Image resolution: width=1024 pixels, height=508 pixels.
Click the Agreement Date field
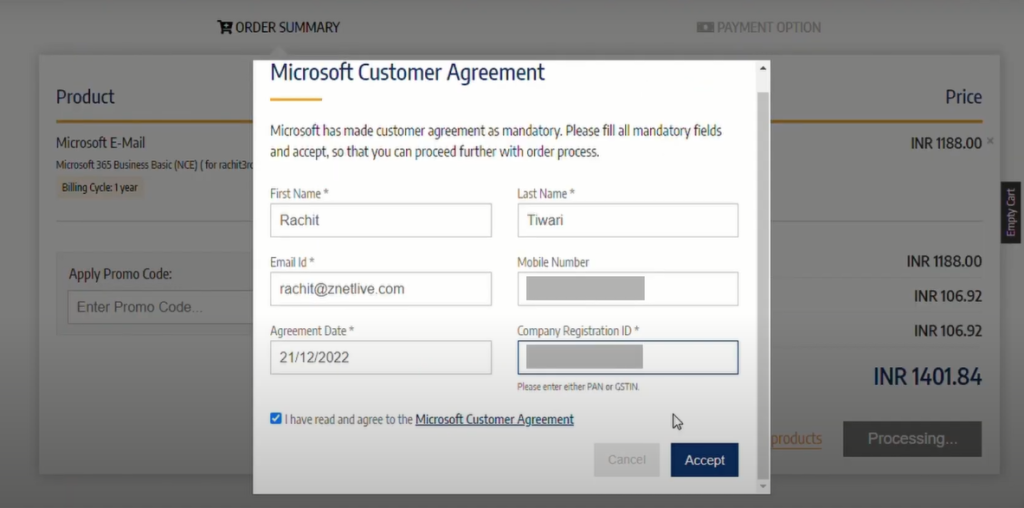coord(381,357)
